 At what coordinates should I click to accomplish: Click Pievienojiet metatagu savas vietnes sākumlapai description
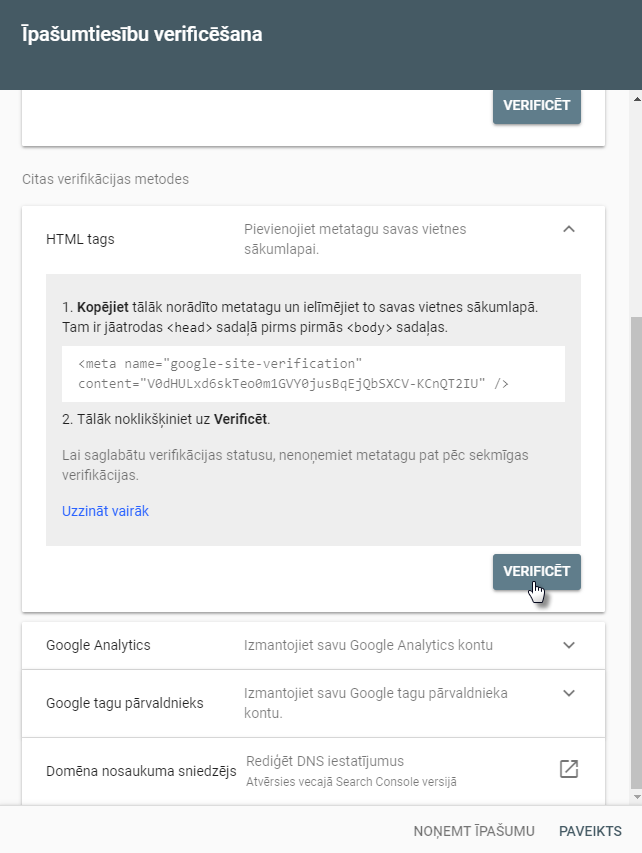(355, 239)
